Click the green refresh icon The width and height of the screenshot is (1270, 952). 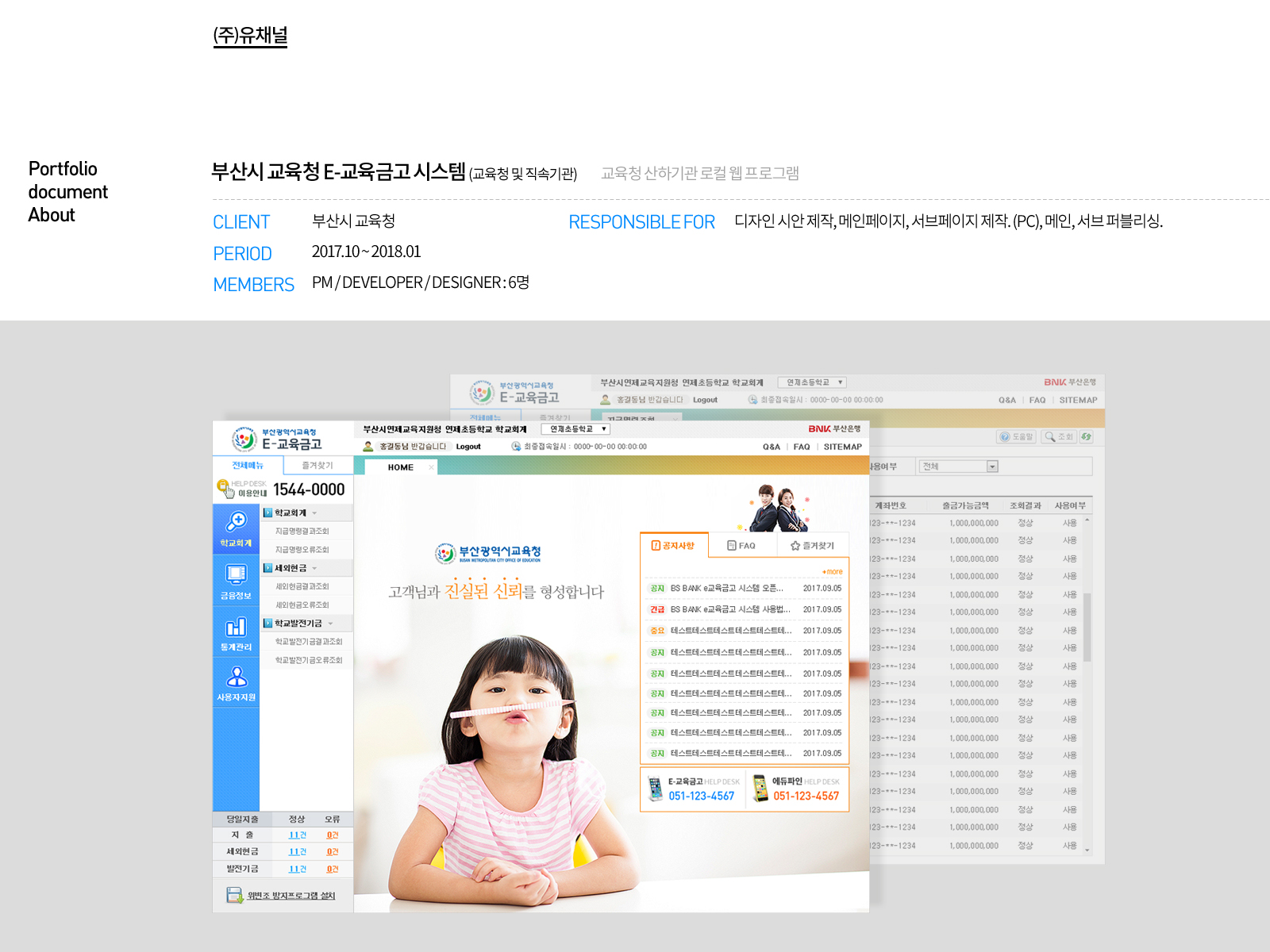(1086, 436)
